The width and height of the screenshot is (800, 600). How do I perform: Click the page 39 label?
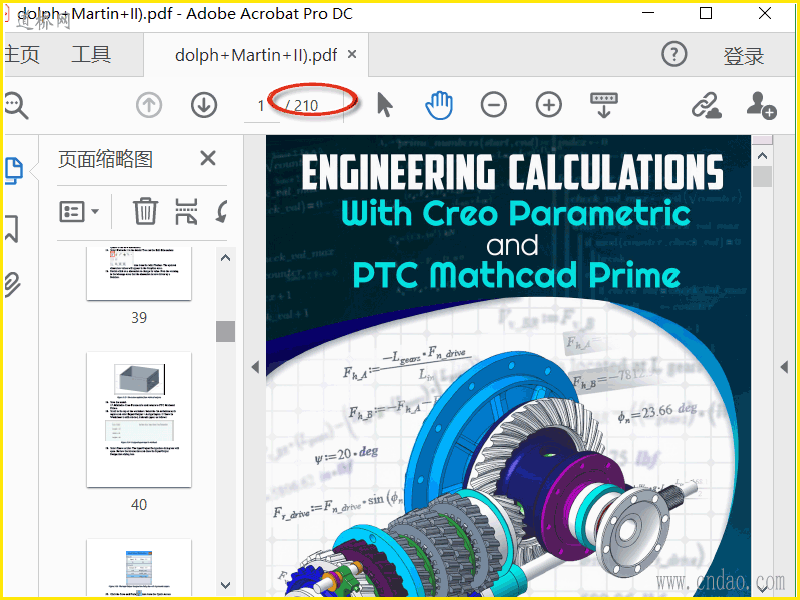click(139, 318)
